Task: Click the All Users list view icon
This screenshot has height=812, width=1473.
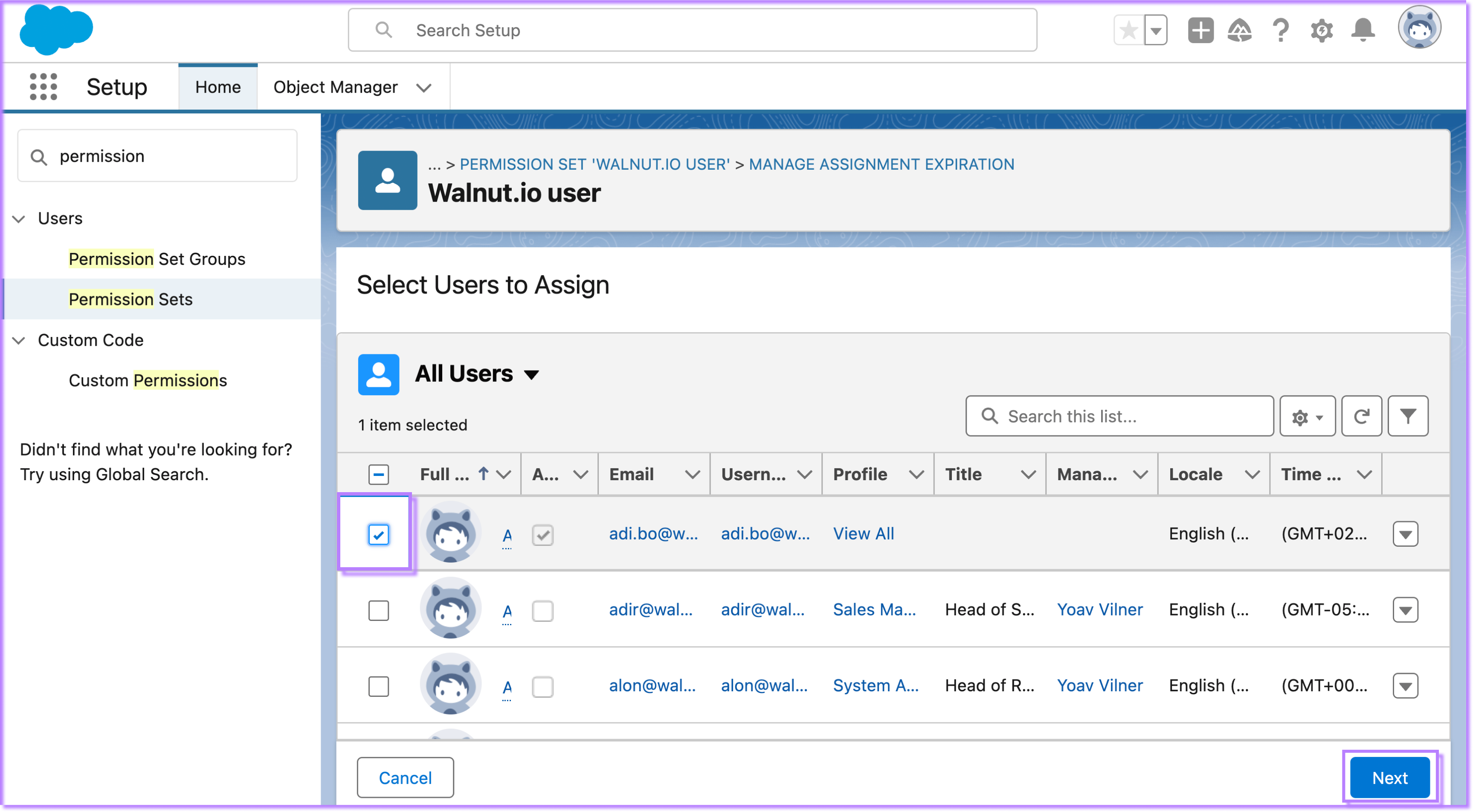Action: tap(378, 374)
